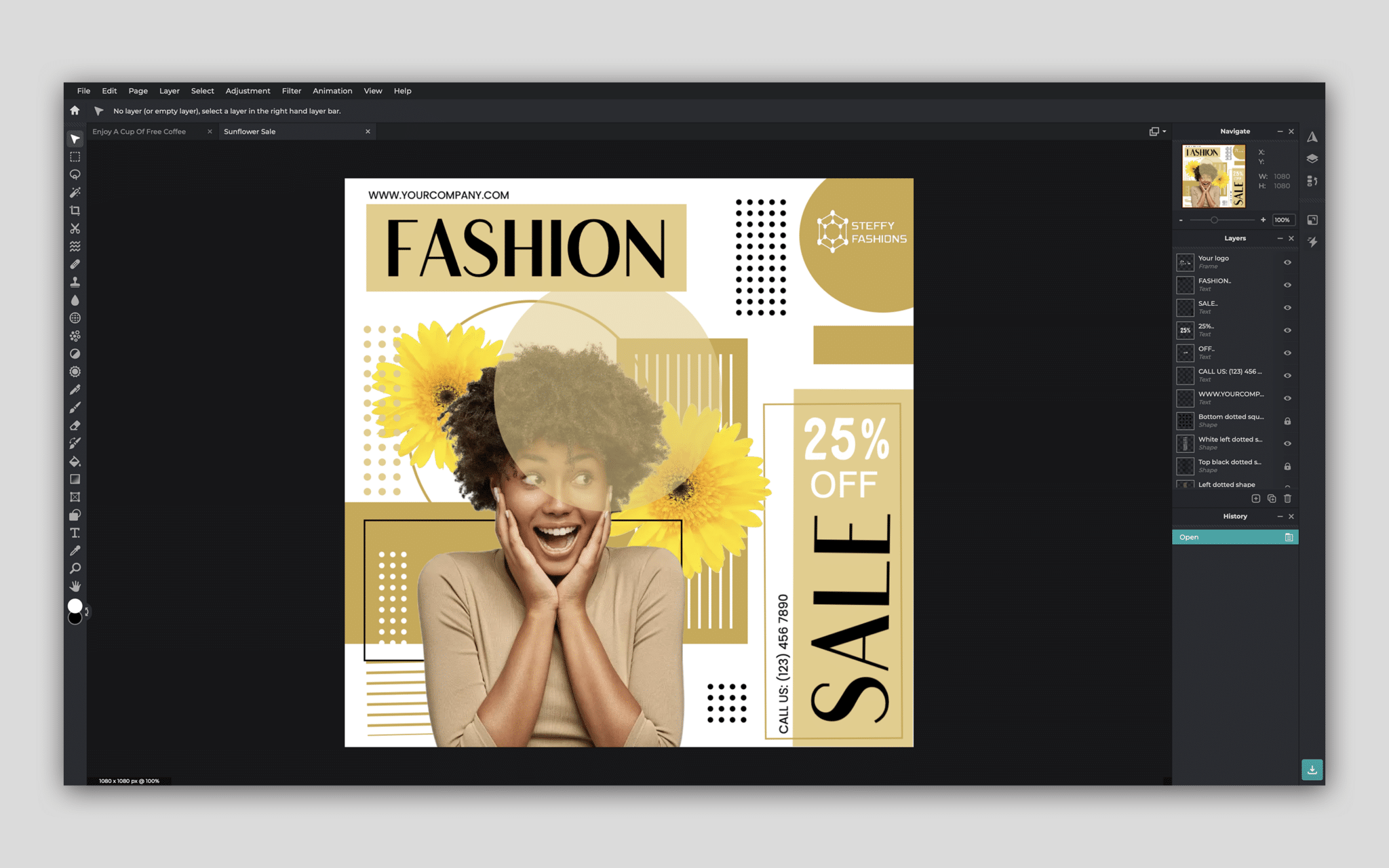Select the Arrange arrow tool

(75, 139)
